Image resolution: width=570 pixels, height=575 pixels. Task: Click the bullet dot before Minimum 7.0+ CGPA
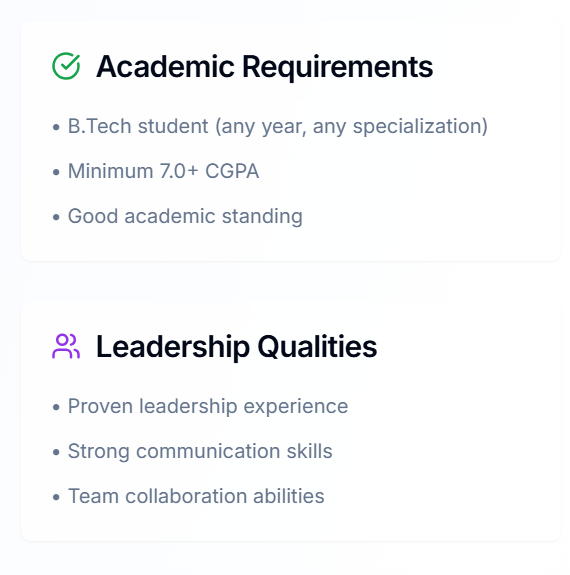56,172
